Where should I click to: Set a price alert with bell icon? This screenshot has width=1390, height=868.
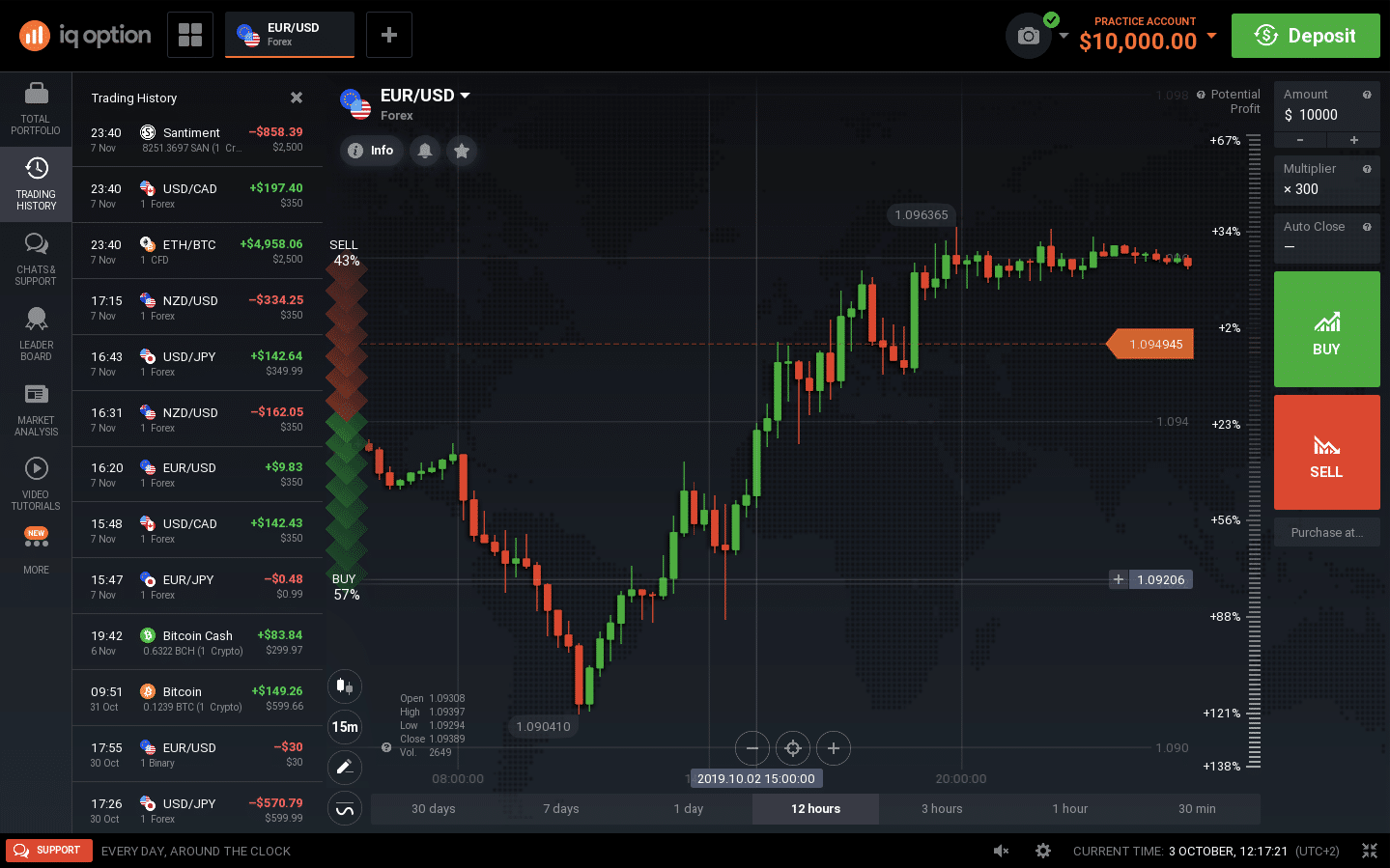coord(425,151)
